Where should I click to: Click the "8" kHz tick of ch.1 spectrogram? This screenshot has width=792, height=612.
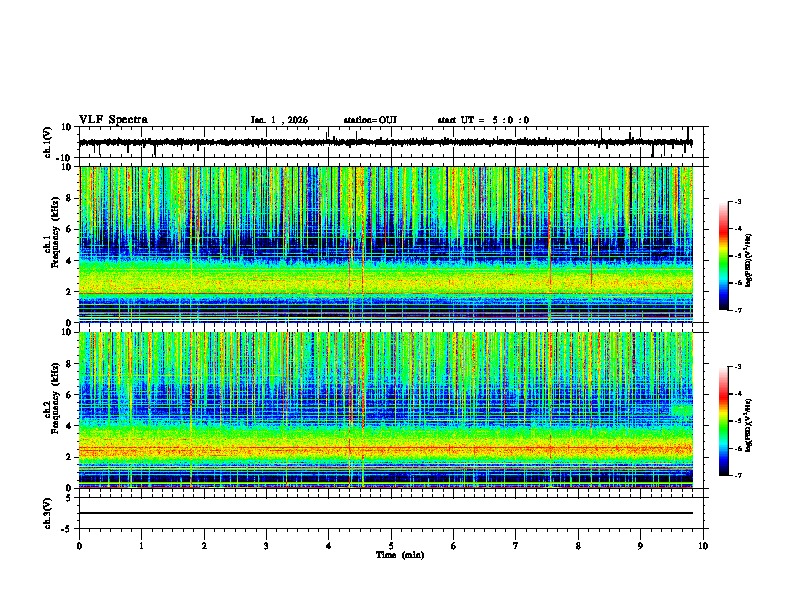(x=69, y=198)
